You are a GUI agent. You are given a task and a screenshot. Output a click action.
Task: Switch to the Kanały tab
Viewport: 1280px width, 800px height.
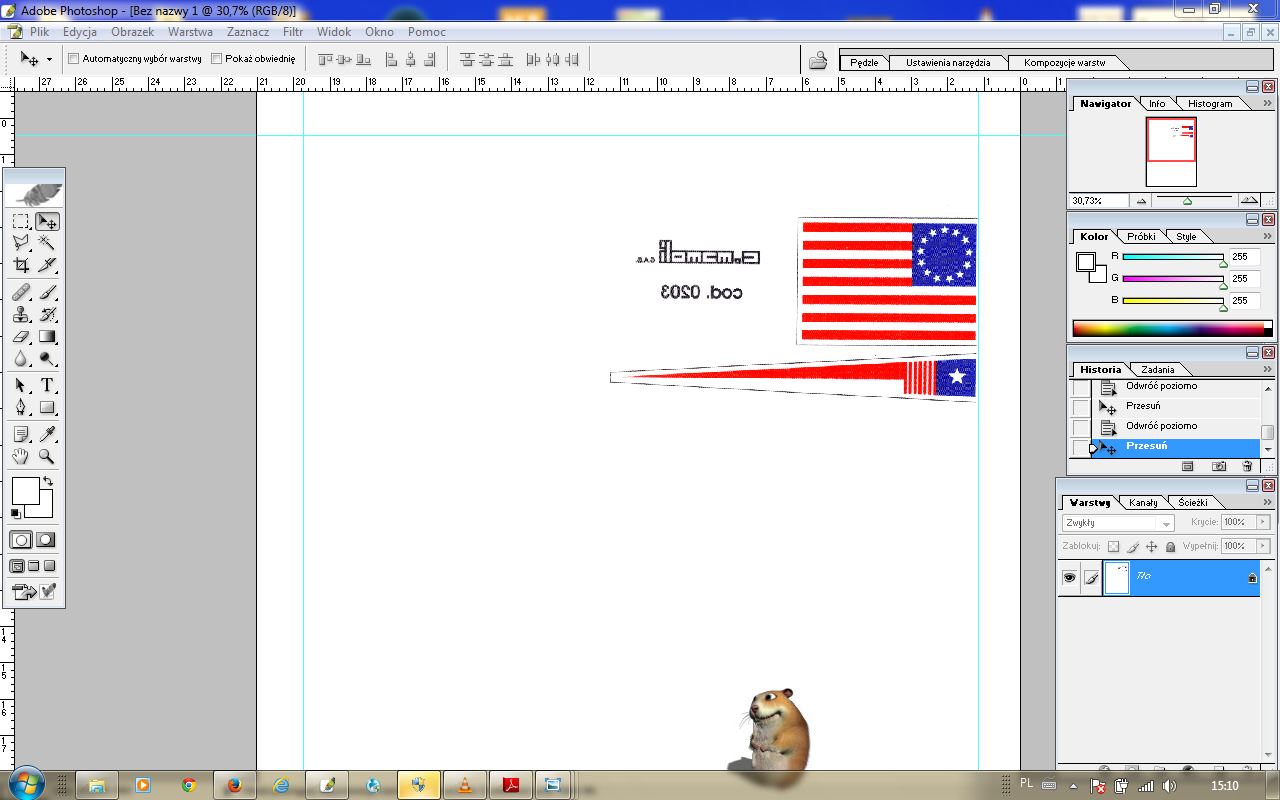tap(1143, 503)
